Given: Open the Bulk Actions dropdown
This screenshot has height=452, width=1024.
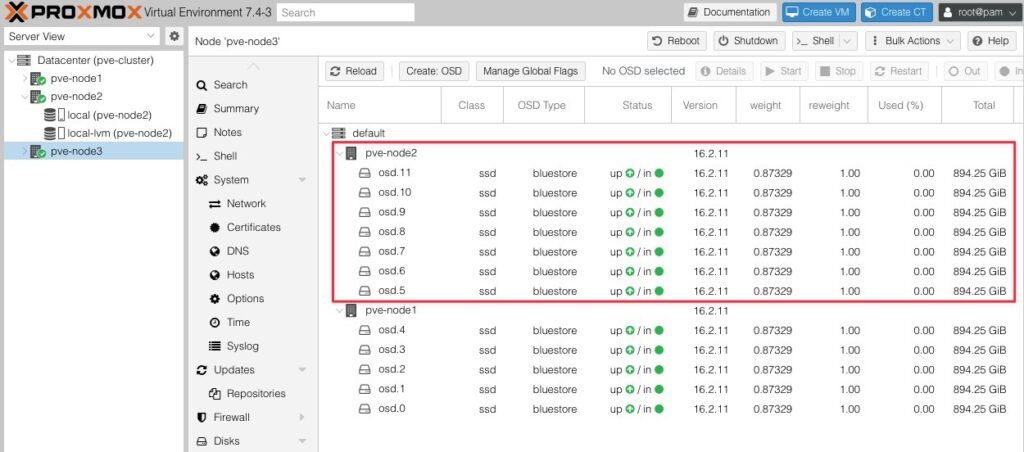Looking at the screenshot, I should click(912, 40).
